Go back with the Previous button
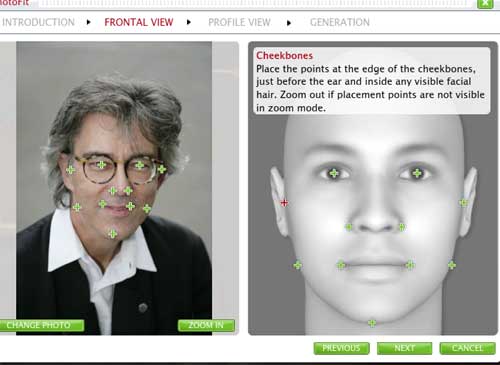The image size is (500, 365). 341,348
